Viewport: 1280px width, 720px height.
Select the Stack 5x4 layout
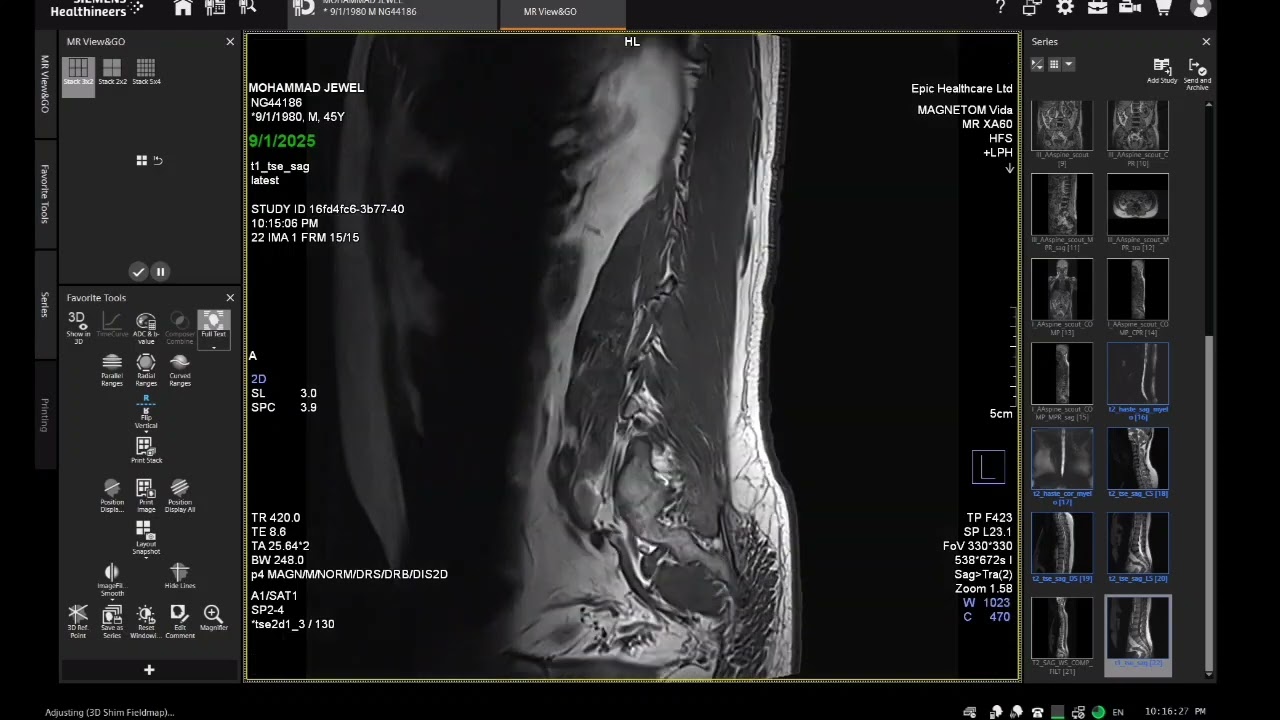coord(146,72)
